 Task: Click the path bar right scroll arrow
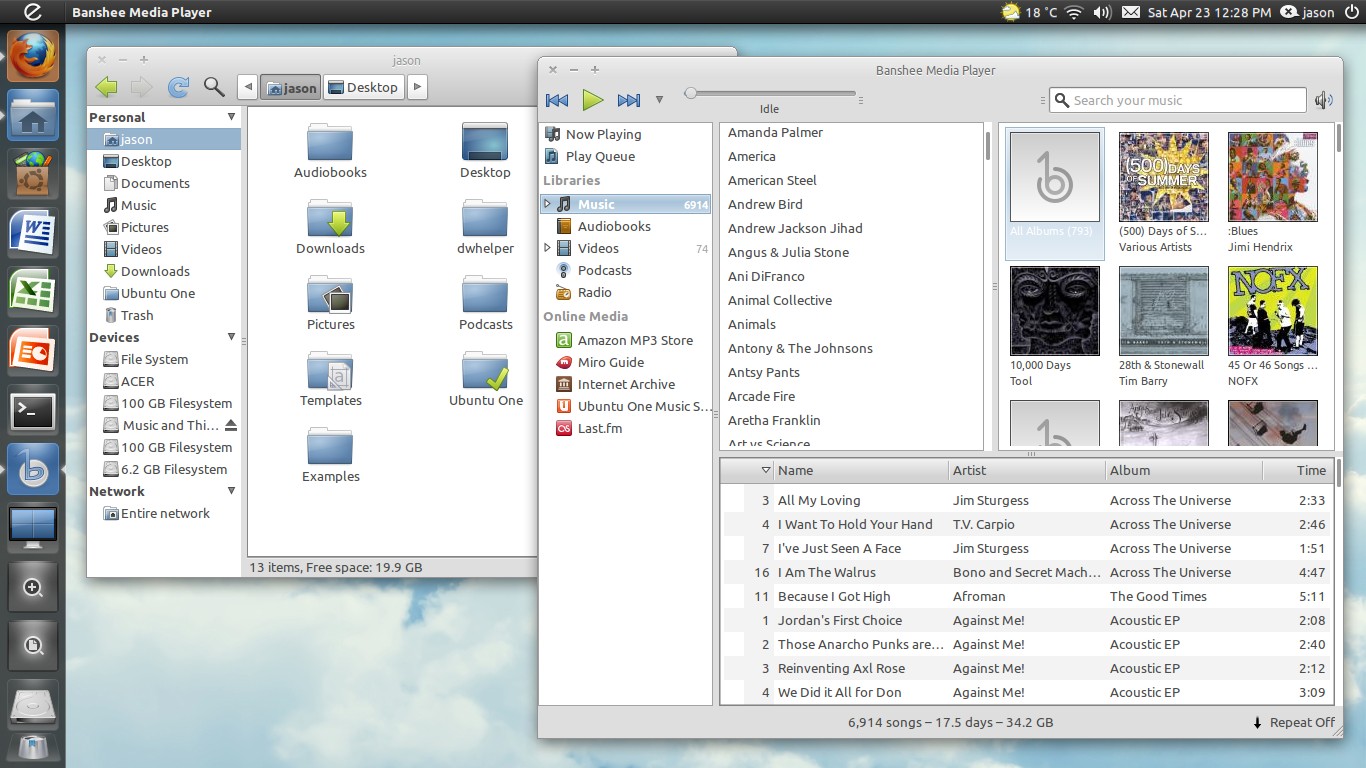[417, 87]
